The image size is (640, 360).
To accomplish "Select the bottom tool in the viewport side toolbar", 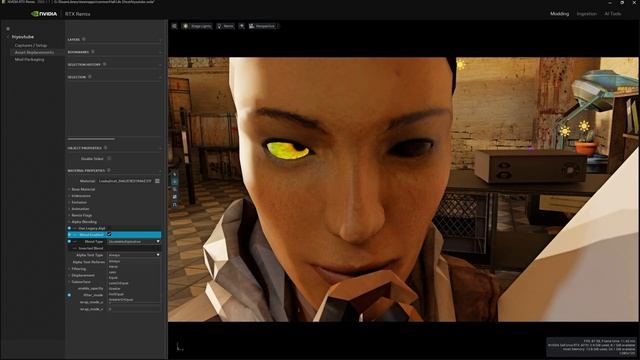I will [175, 204].
